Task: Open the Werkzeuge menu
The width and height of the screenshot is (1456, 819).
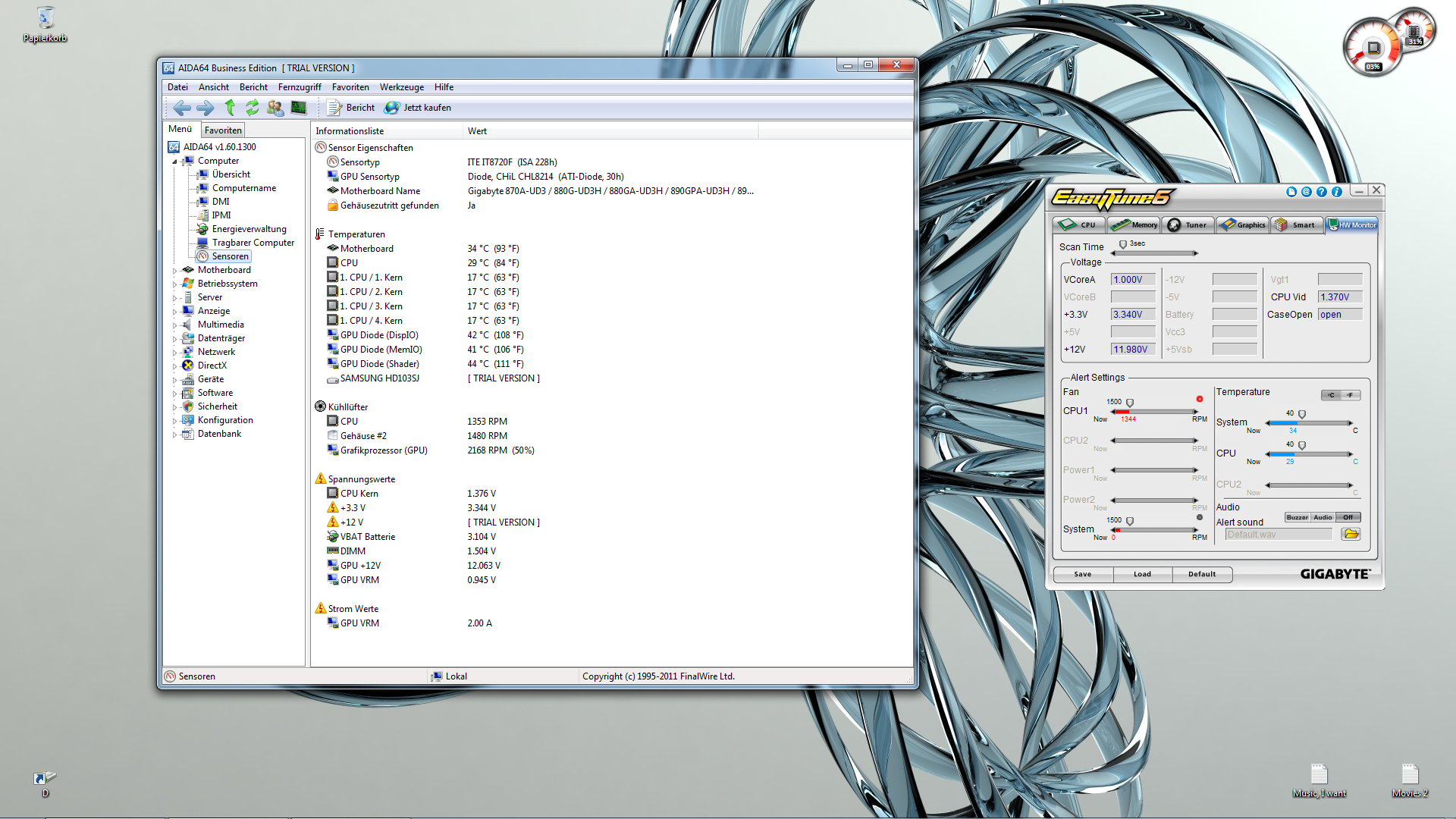Action: click(x=401, y=87)
